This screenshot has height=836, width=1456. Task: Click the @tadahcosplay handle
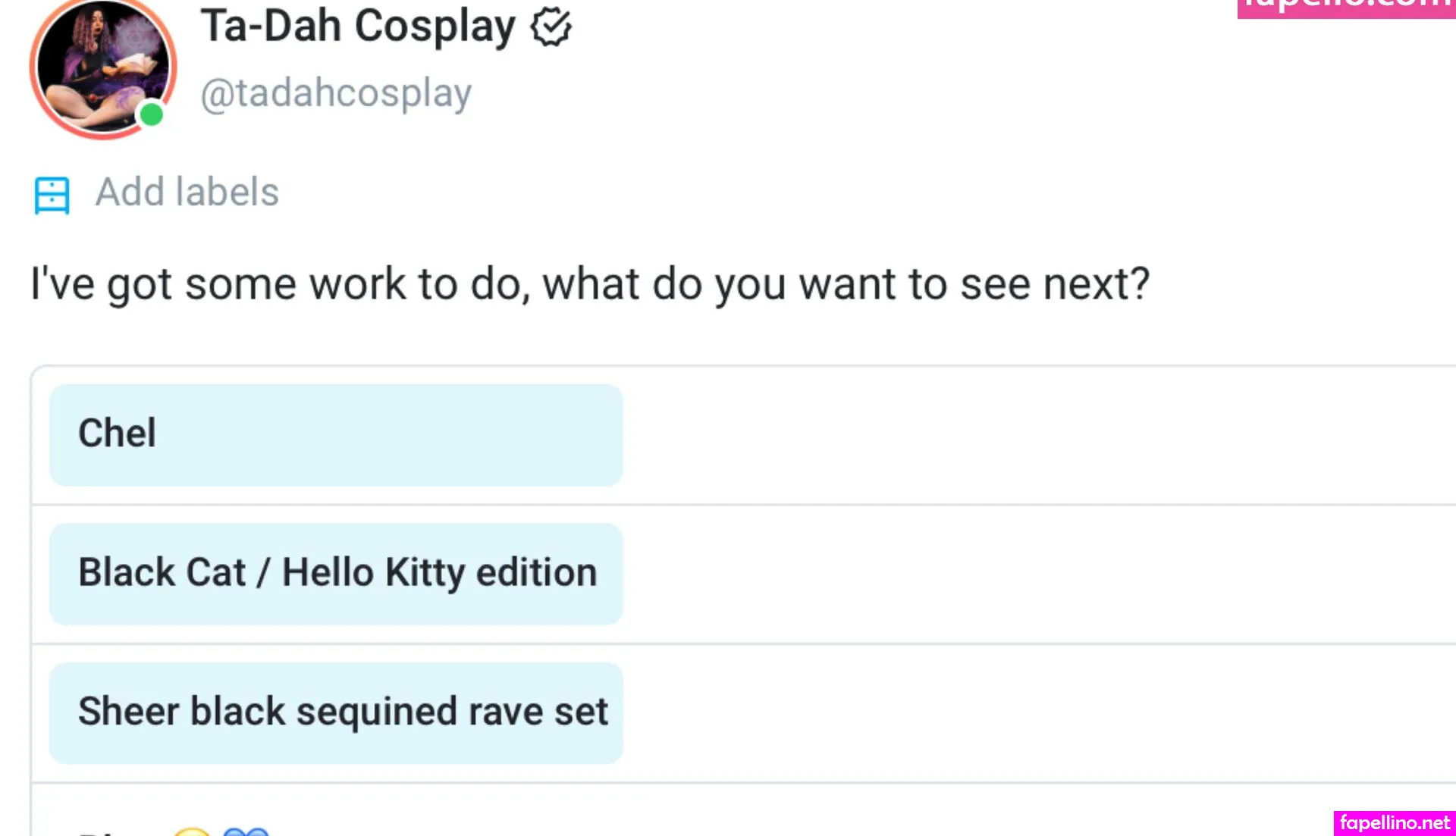pyautogui.click(x=335, y=94)
